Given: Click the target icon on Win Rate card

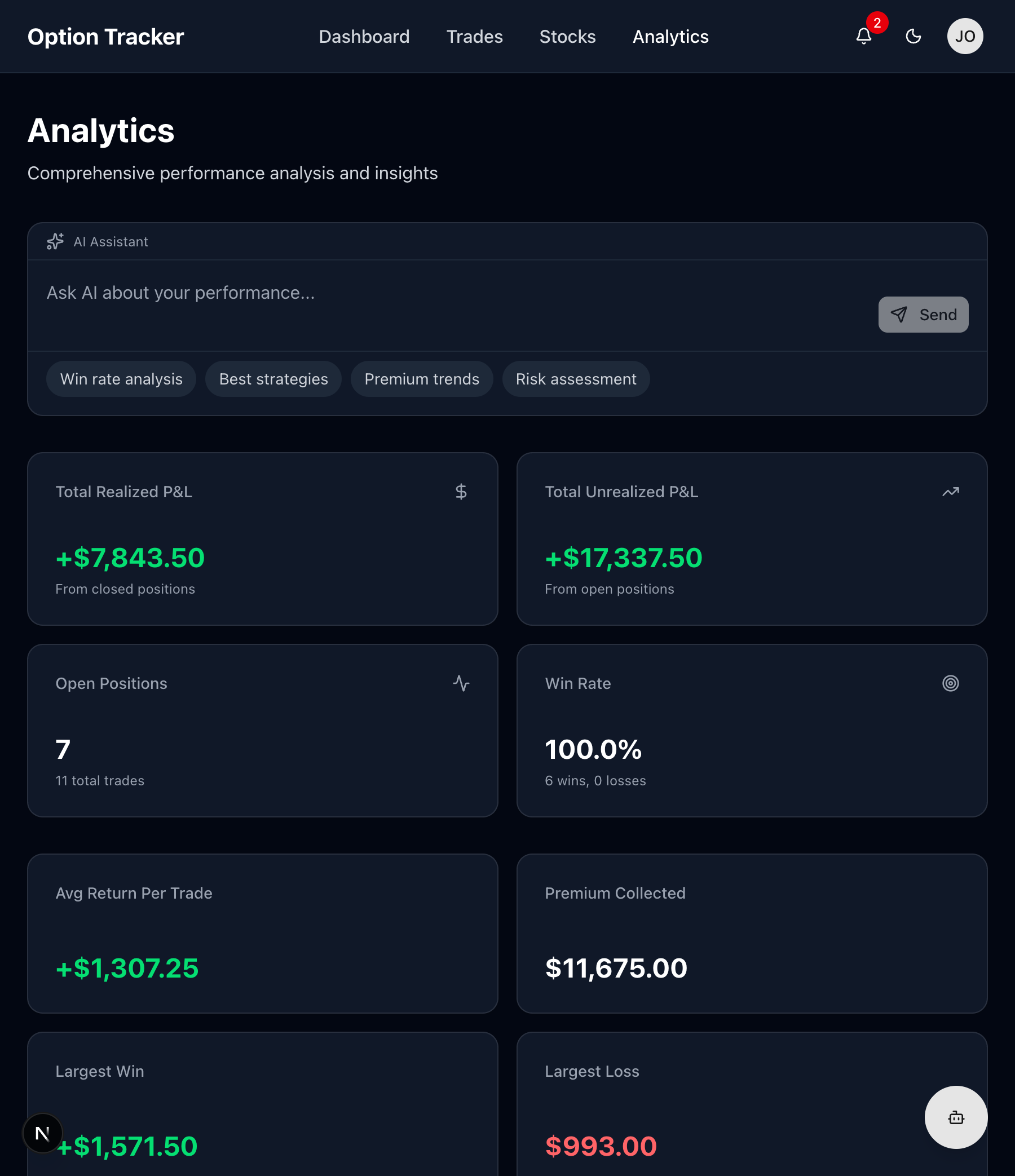Looking at the screenshot, I should 950,683.
